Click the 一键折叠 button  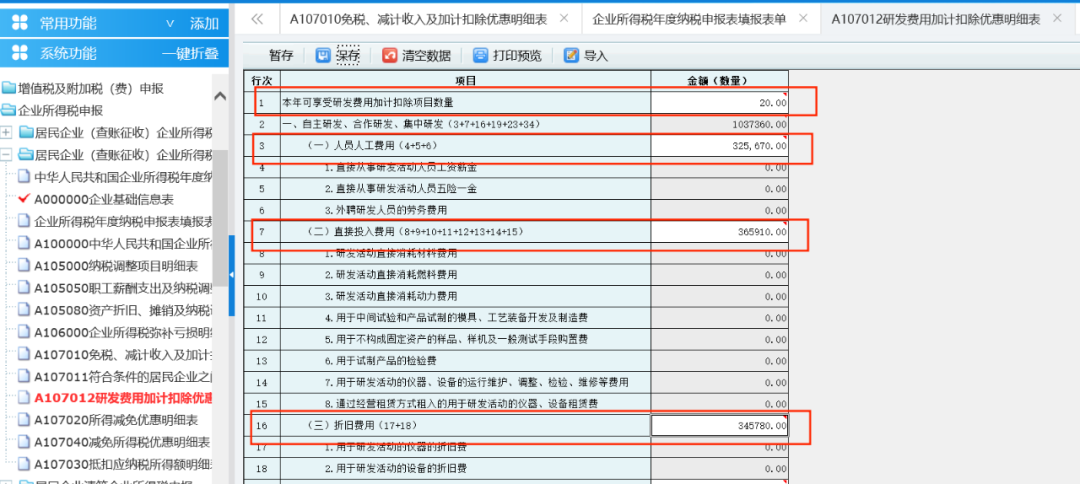point(190,54)
